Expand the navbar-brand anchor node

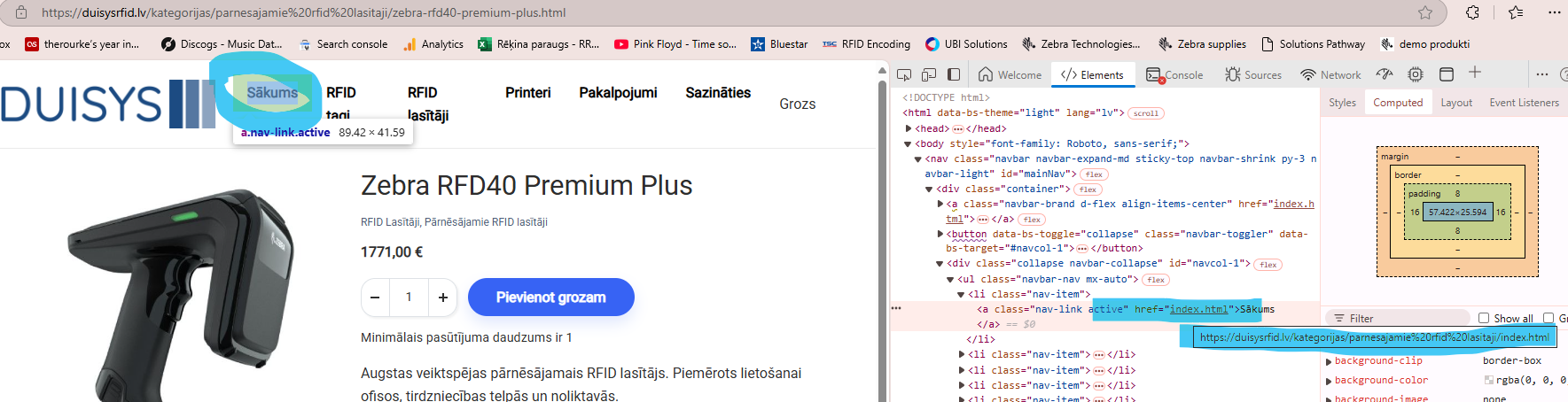(940, 204)
